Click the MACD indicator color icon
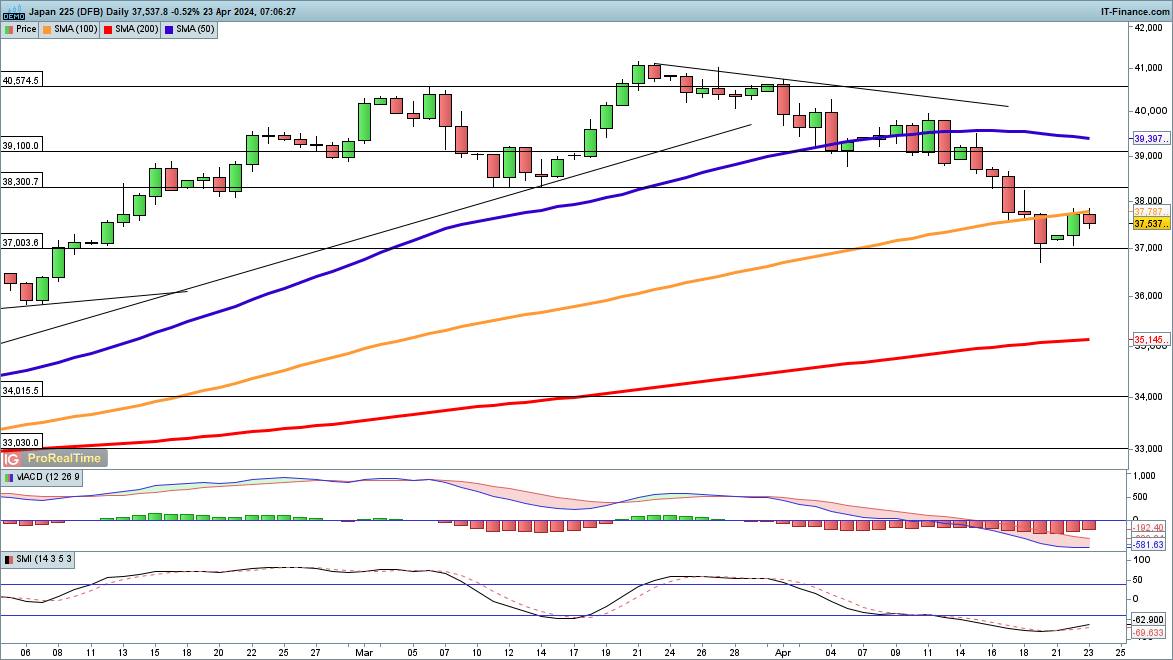This screenshot has width=1173, height=660. click(8, 478)
